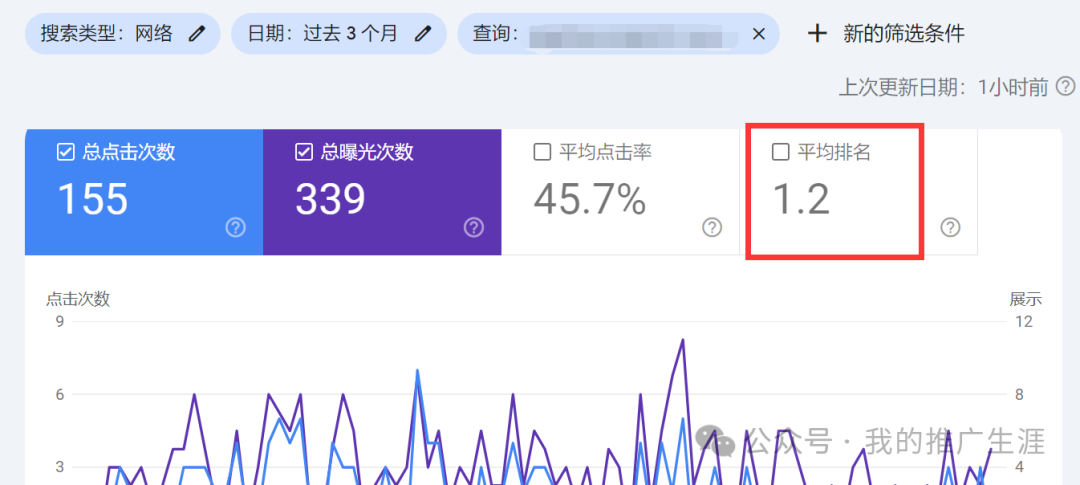This screenshot has width=1080, height=485.
Task: Add a new filter condition (新的筛选条件)
Action: pos(904,33)
